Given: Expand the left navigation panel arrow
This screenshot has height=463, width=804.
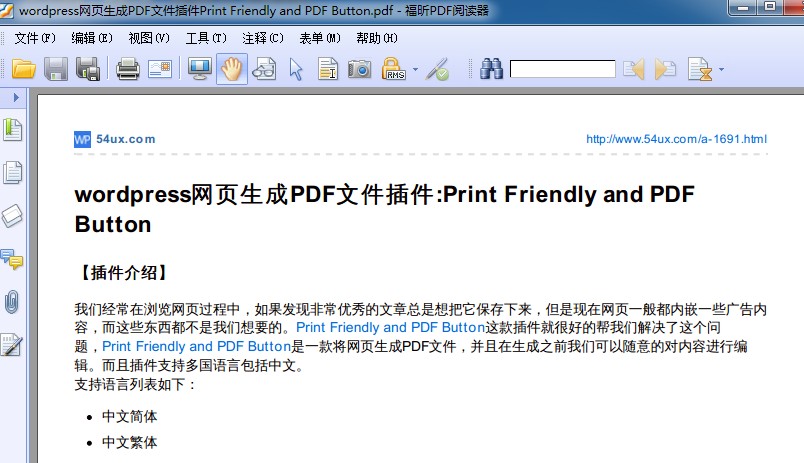Looking at the screenshot, I should [x=16, y=97].
